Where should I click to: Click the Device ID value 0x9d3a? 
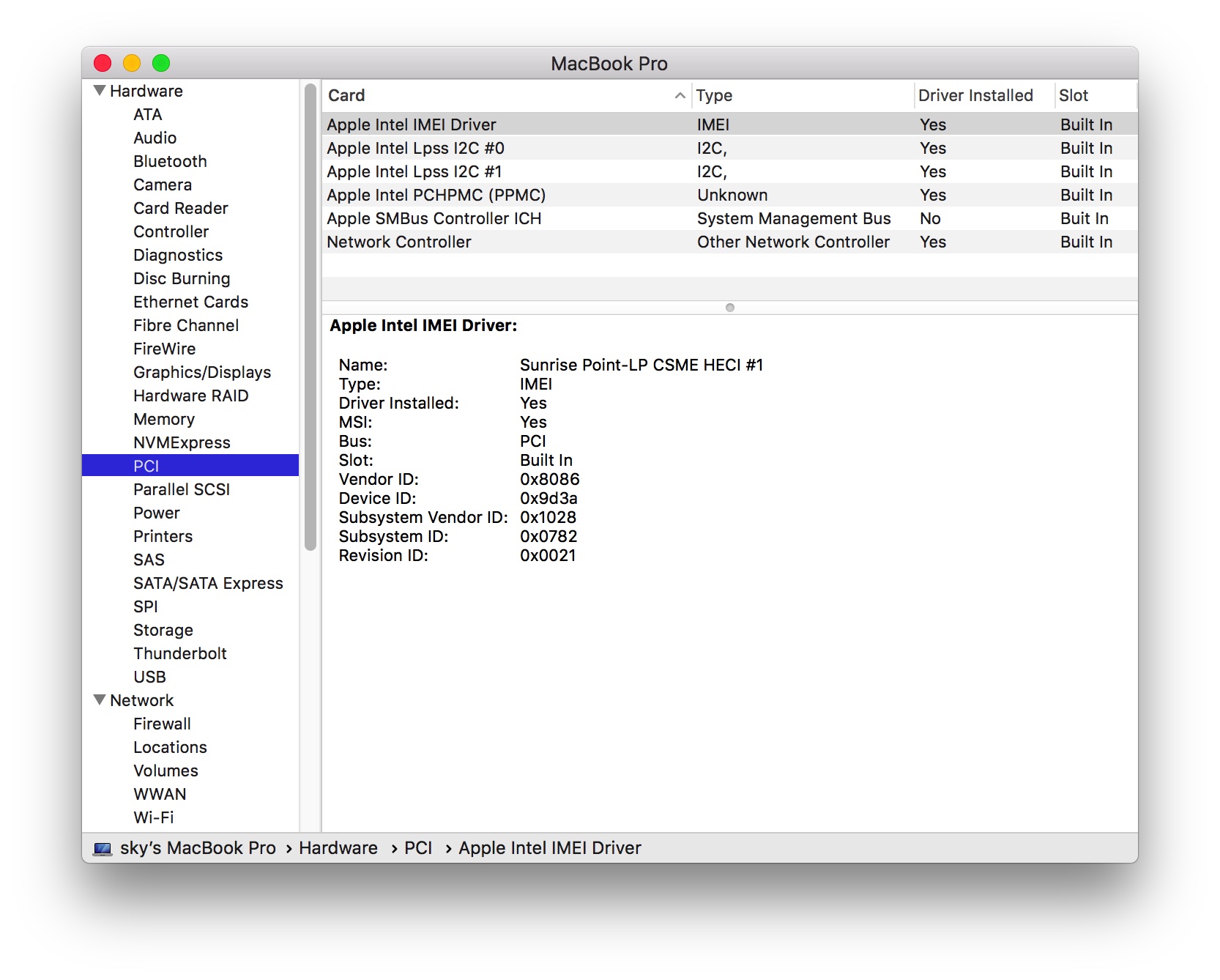click(548, 498)
